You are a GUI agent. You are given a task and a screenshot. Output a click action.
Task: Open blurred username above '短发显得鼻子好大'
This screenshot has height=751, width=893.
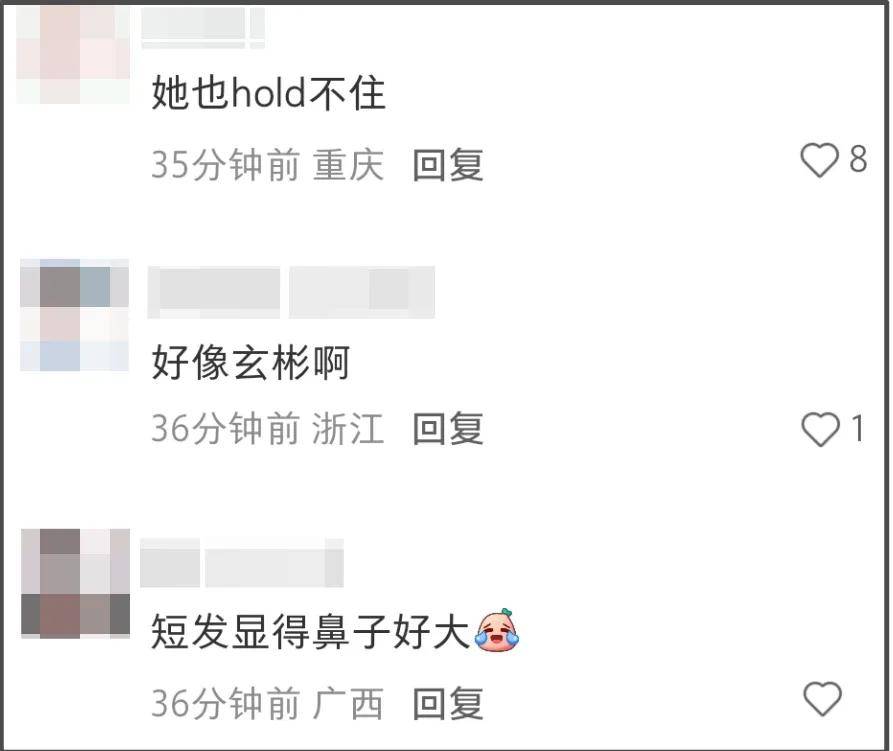(242, 563)
